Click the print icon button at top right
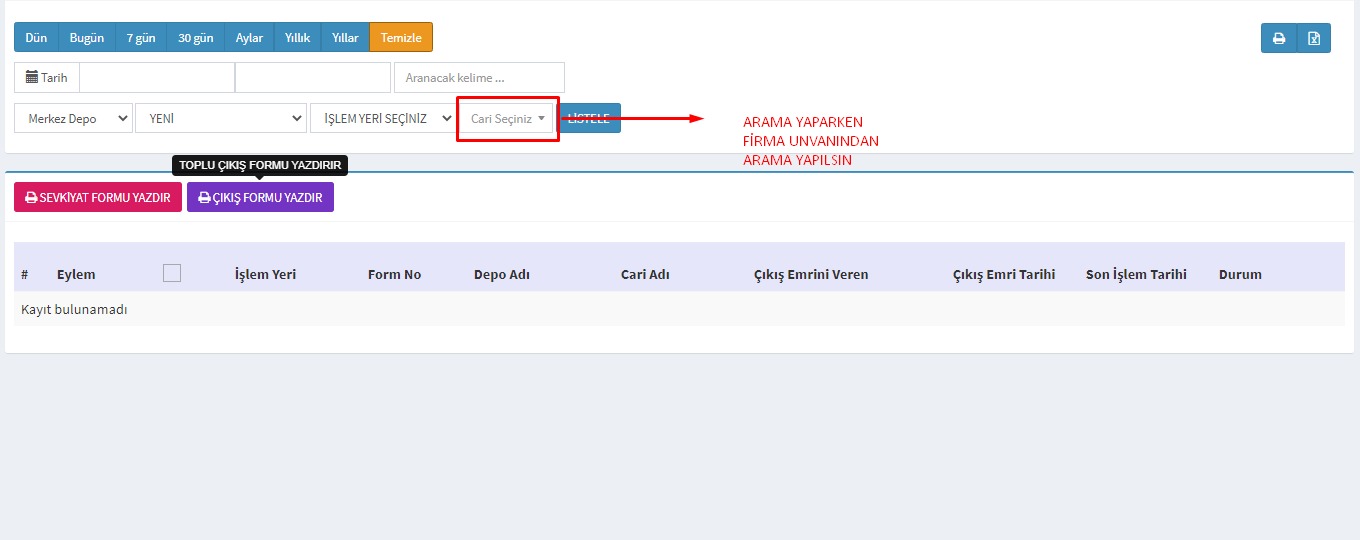The width and height of the screenshot is (1360, 540). click(1278, 39)
